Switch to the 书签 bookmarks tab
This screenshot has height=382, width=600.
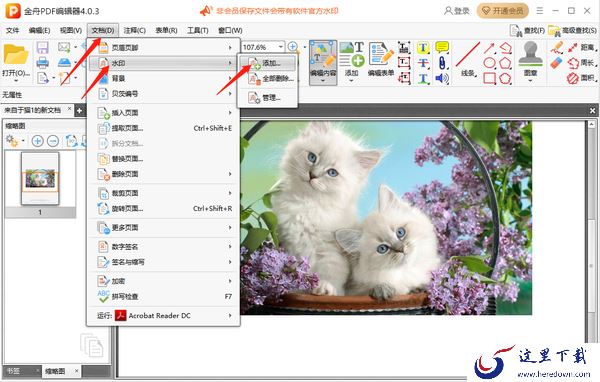pos(14,371)
